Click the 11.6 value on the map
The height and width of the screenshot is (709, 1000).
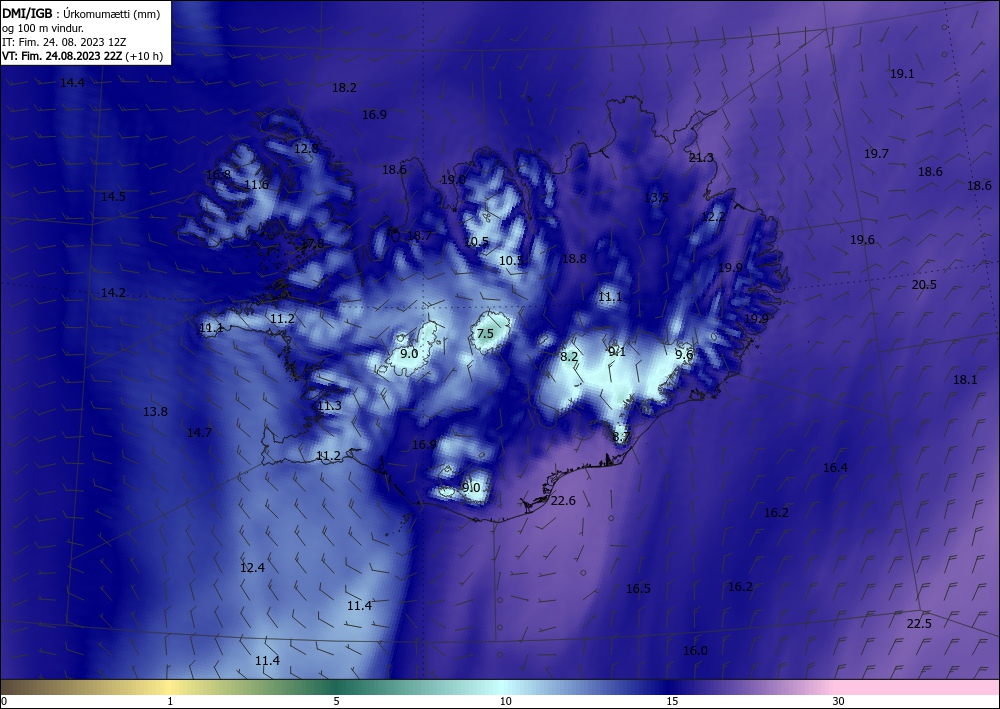[x=256, y=185]
